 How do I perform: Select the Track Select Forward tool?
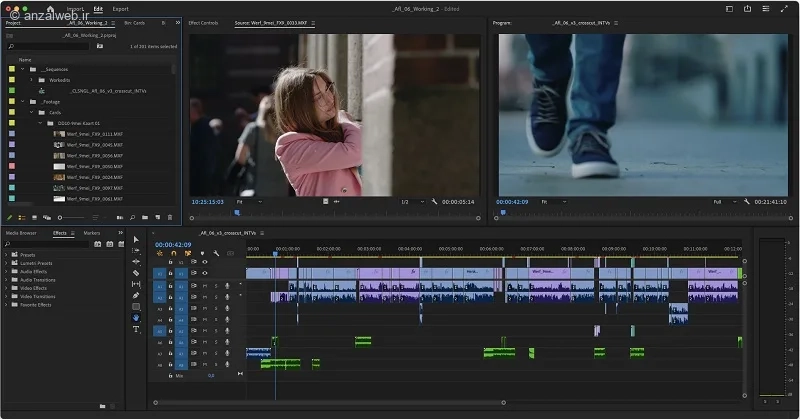click(136, 251)
